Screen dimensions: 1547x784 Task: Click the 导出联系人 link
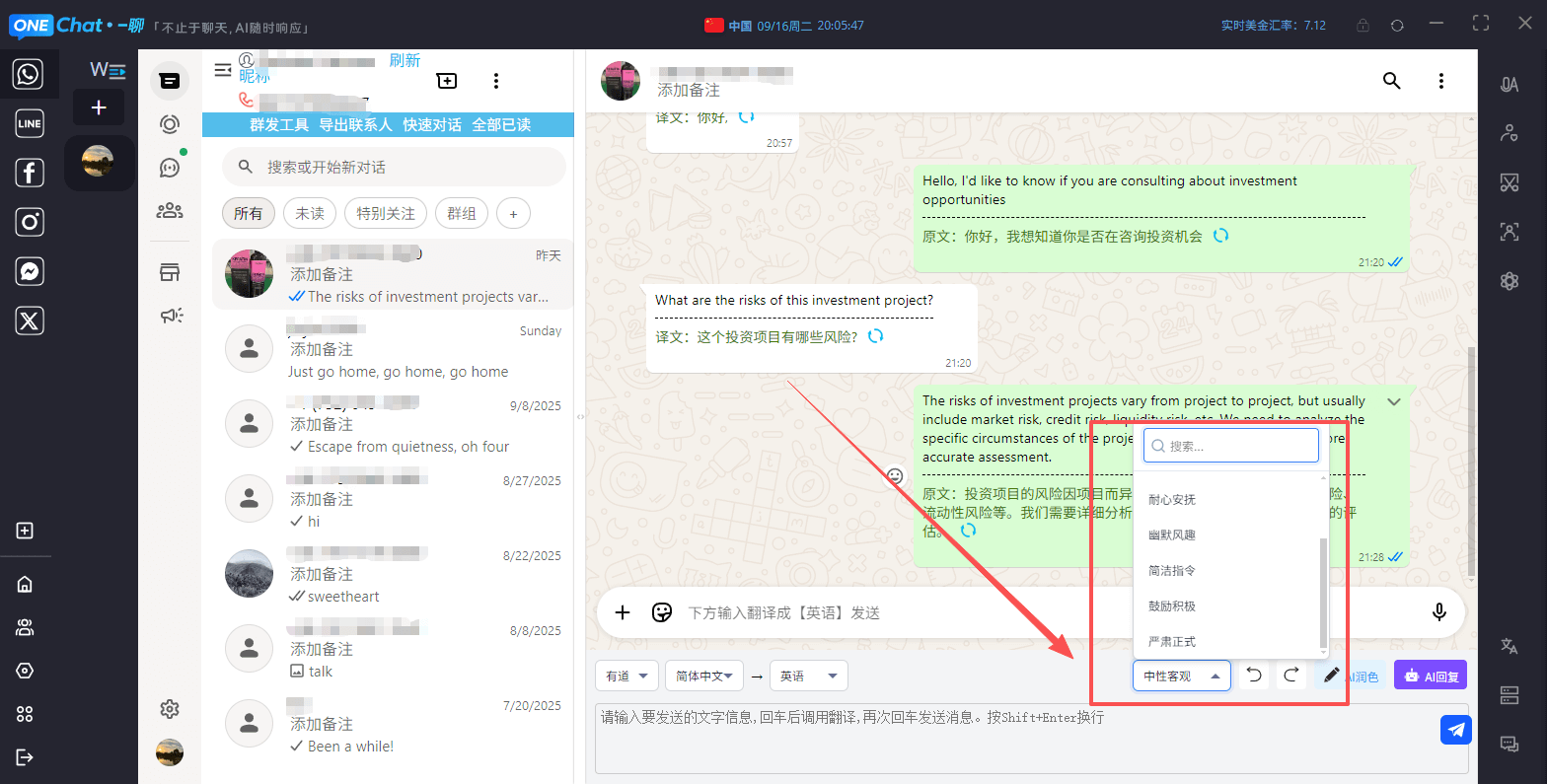point(355,125)
